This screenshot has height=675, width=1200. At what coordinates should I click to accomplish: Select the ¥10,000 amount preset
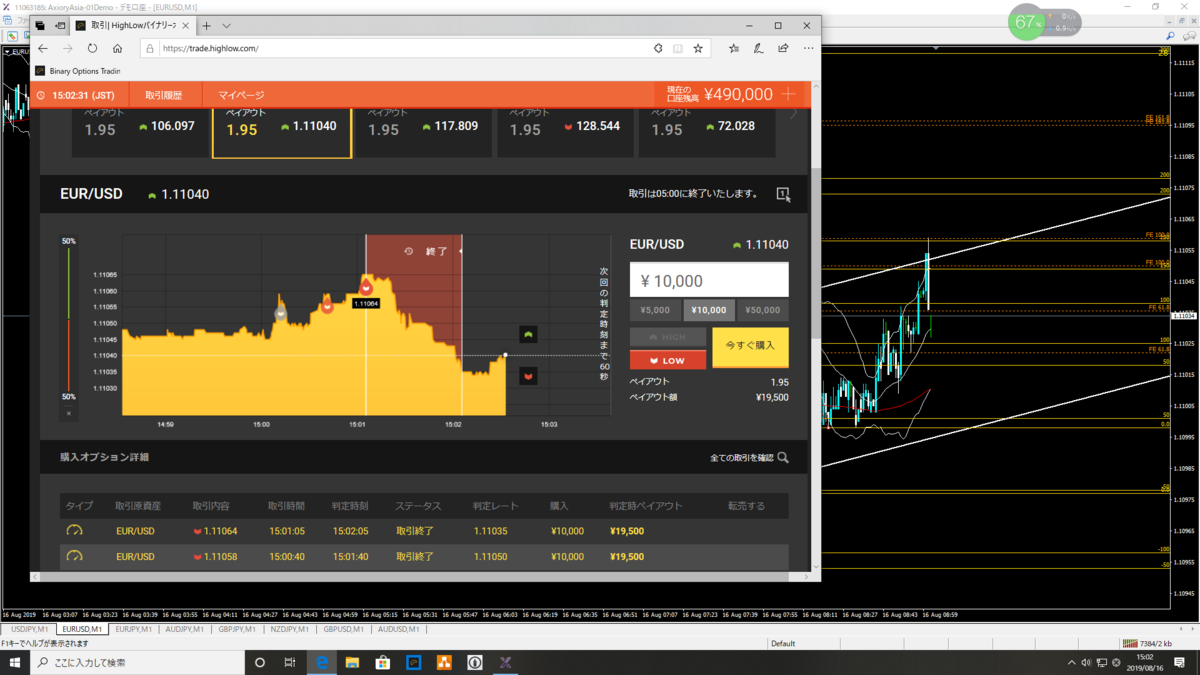709,310
